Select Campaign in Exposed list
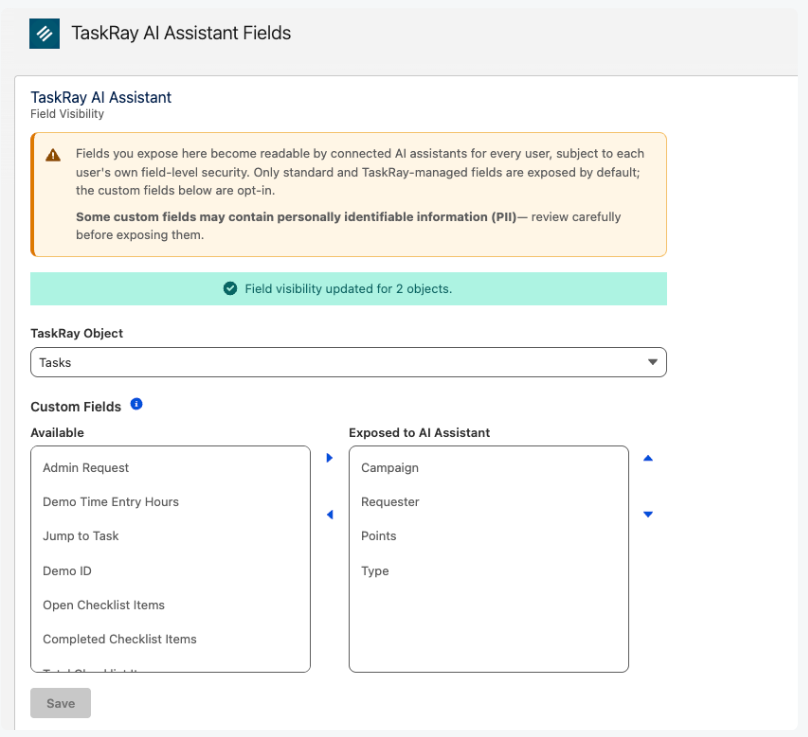The width and height of the screenshot is (808, 737). [489, 468]
